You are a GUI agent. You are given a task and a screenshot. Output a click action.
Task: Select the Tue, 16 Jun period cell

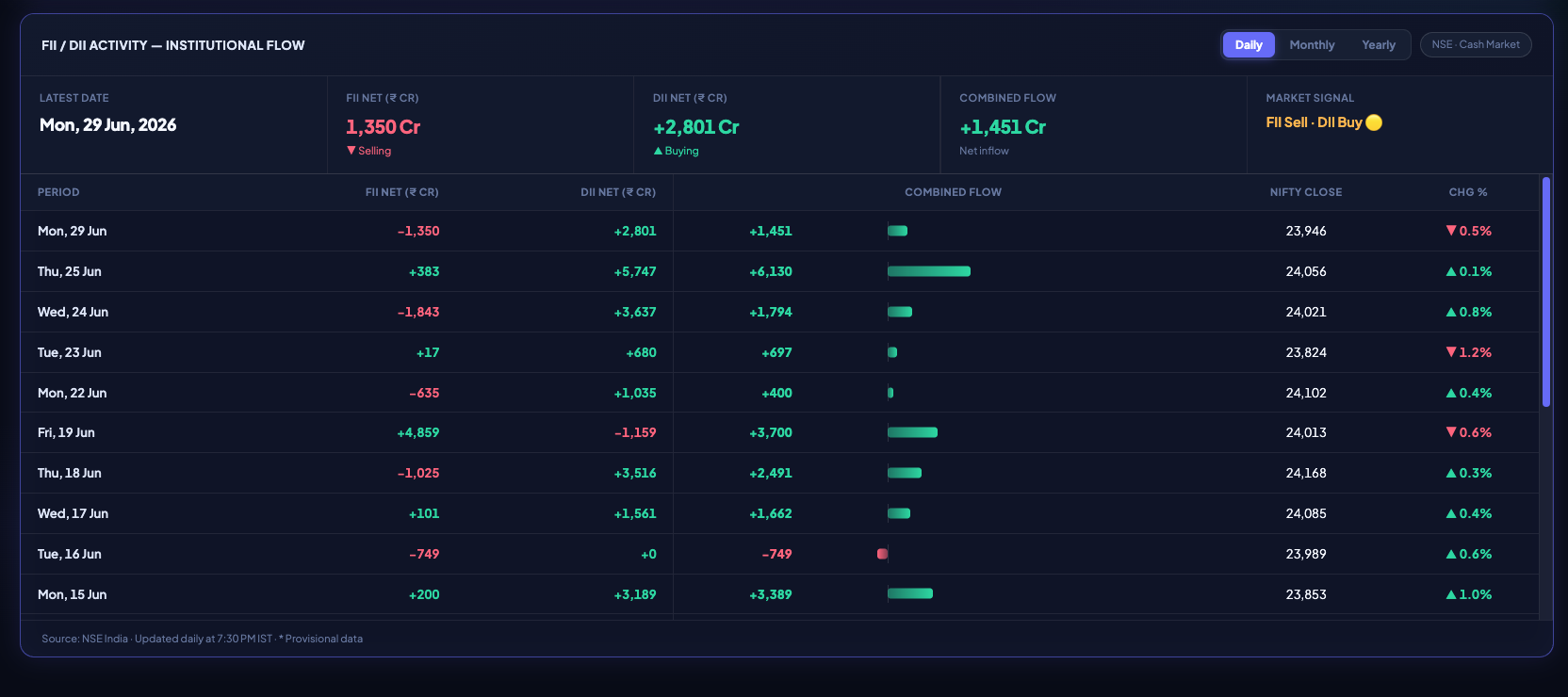point(70,554)
